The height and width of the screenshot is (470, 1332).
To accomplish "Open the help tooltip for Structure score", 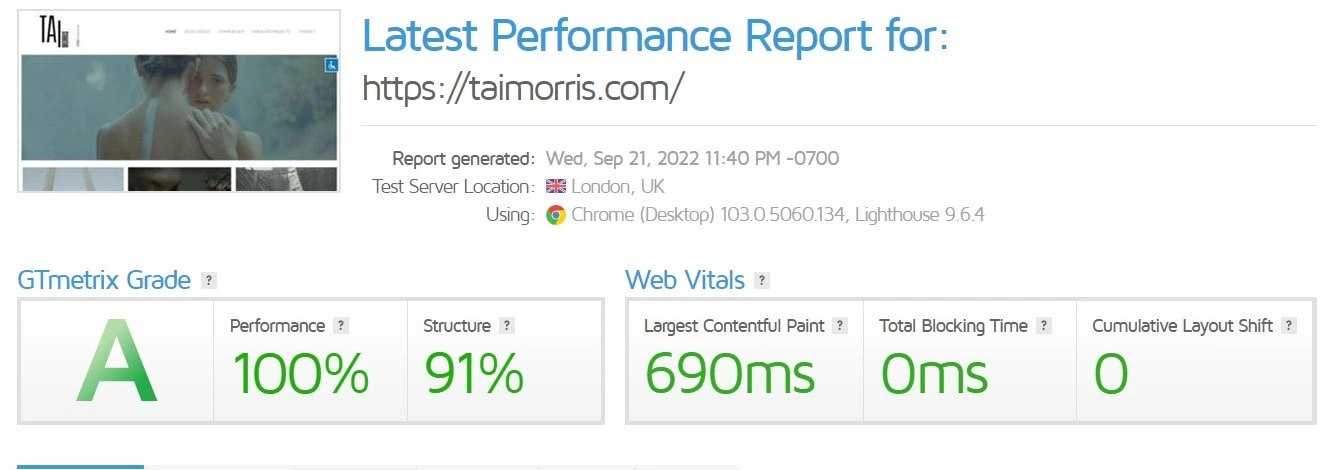I will pyautogui.click(x=507, y=326).
